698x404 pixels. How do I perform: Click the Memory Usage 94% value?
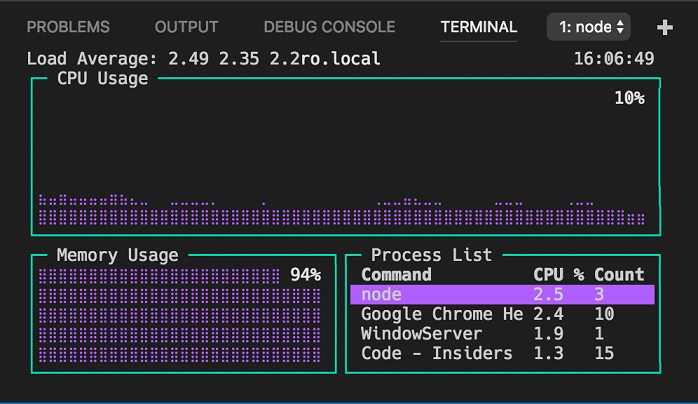click(x=305, y=274)
